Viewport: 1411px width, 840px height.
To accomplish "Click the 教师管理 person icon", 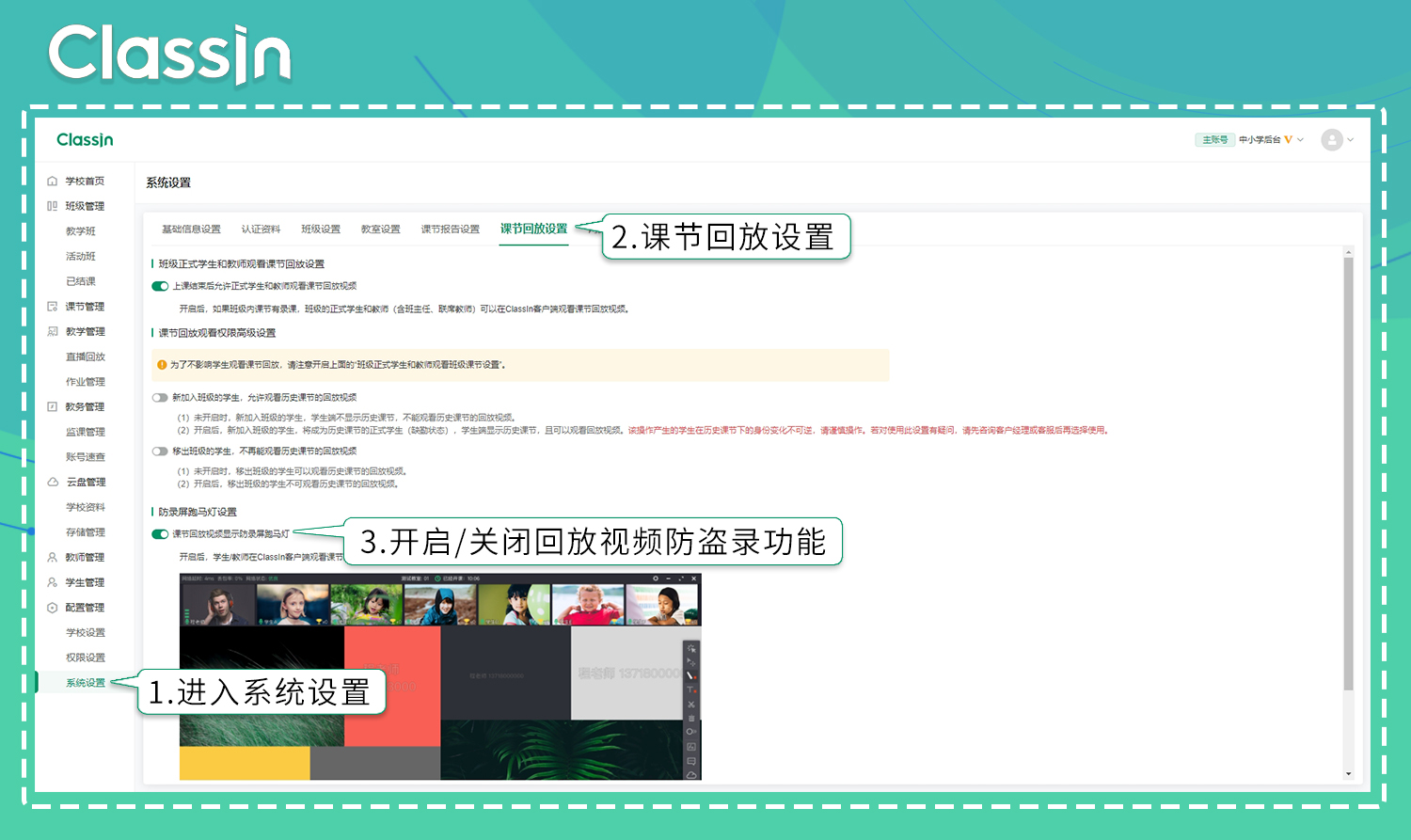I will [x=53, y=557].
